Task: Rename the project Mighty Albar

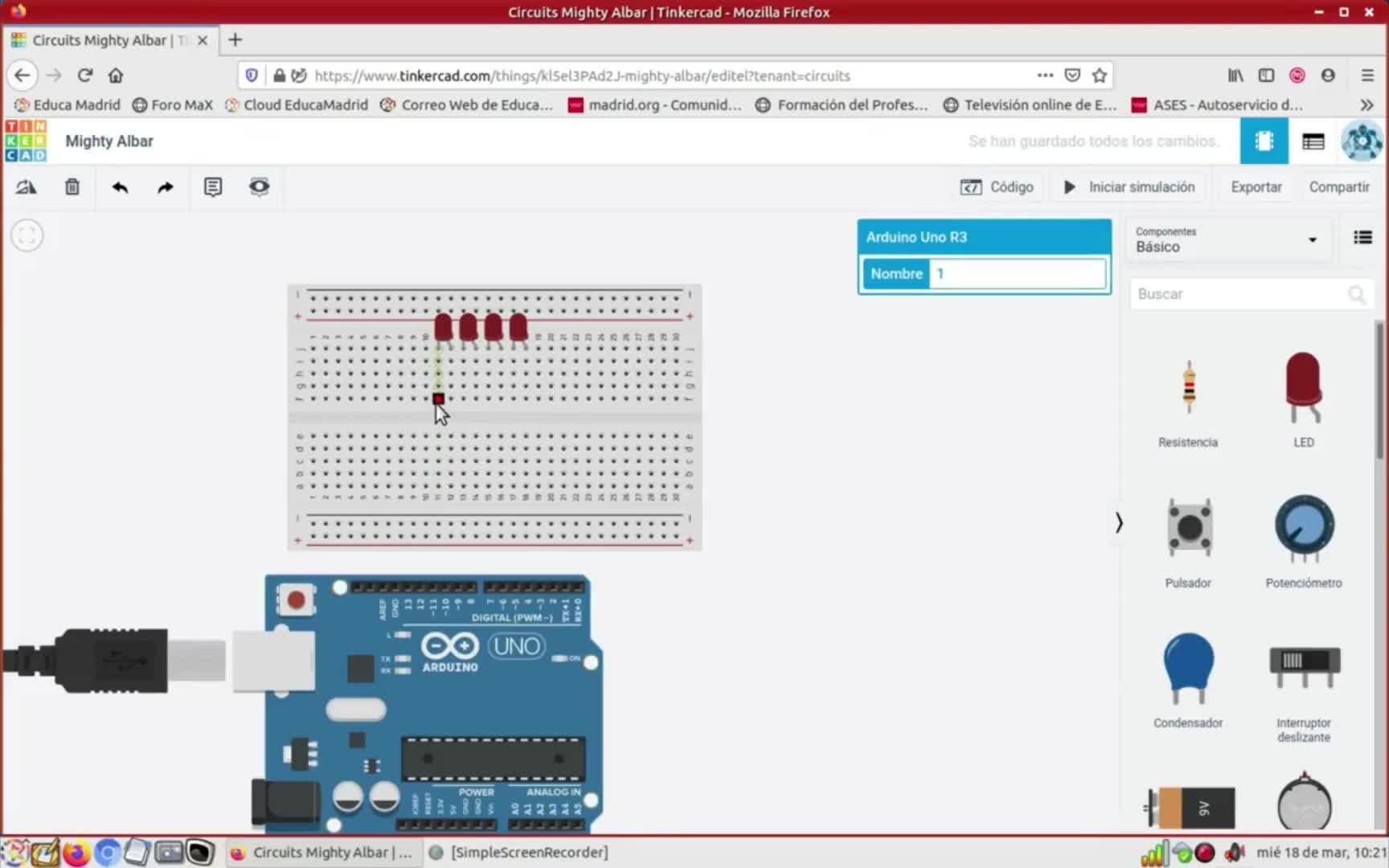Action: click(x=109, y=141)
